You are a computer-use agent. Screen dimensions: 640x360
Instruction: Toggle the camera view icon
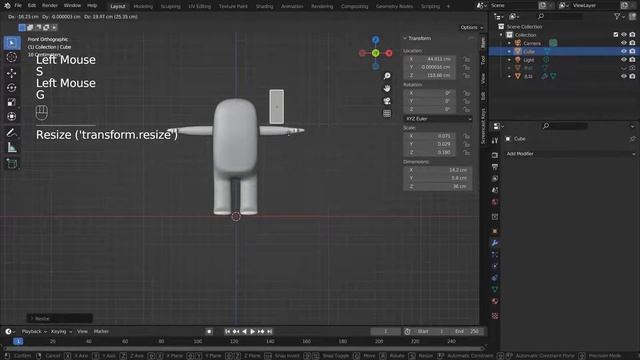(387, 101)
